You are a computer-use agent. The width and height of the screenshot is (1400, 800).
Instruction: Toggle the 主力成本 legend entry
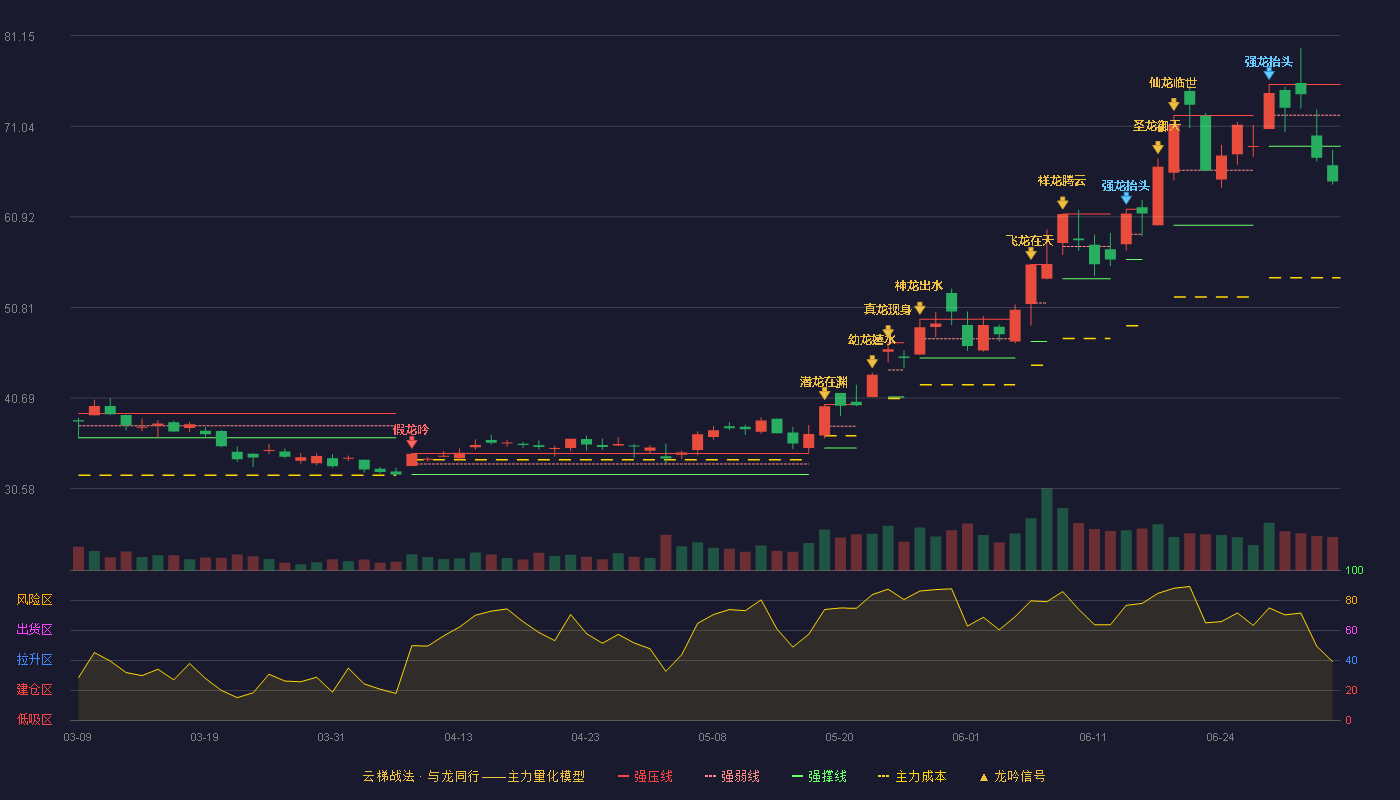(911, 776)
